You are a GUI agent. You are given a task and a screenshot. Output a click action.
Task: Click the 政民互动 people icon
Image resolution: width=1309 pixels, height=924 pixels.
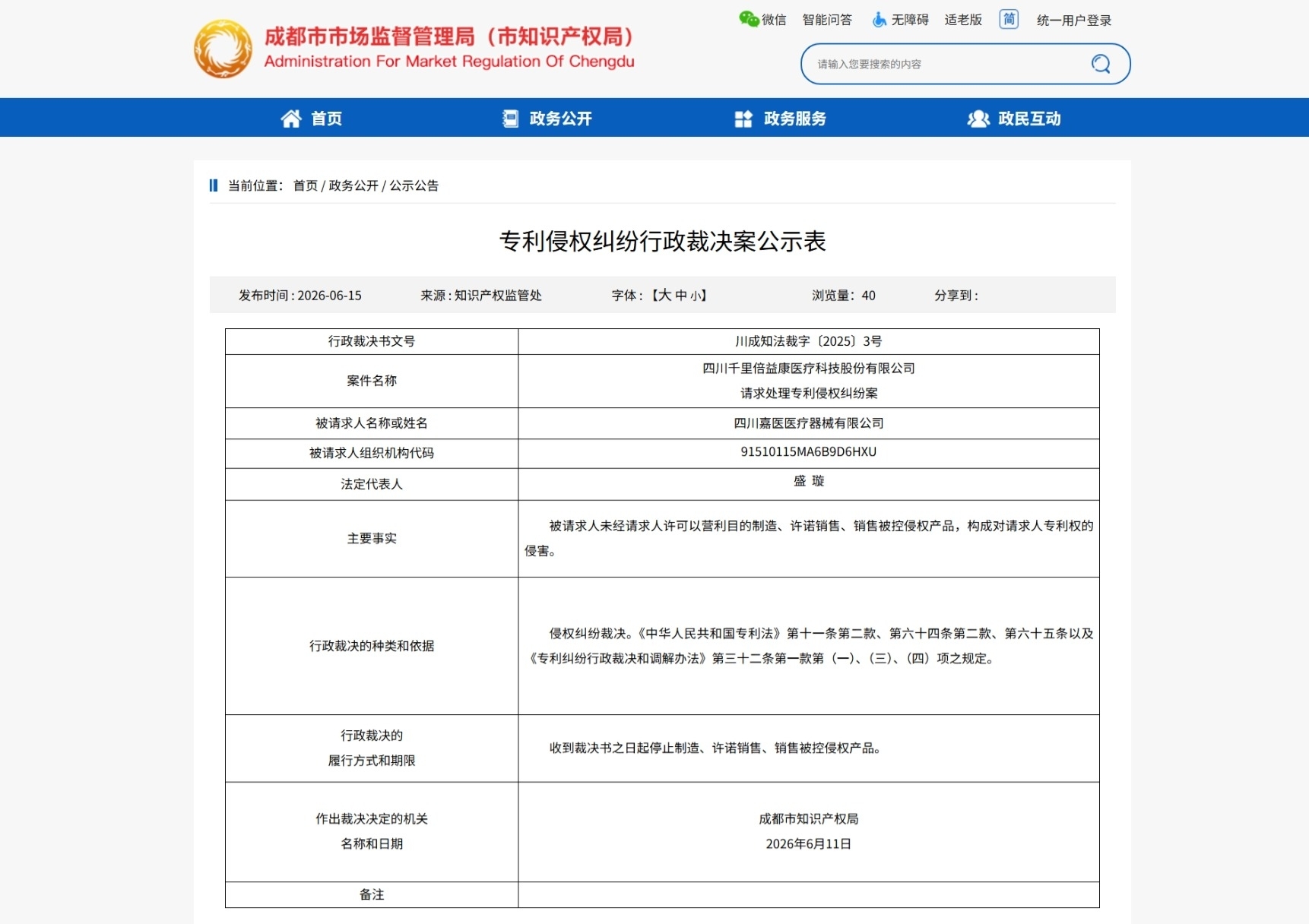pos(978,119)
